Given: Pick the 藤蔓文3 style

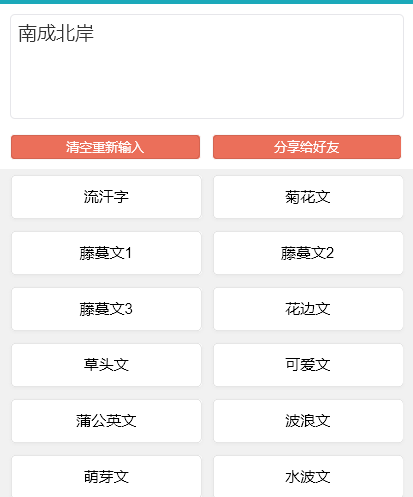Looking at the screenshot, I should tap(106, 309).
